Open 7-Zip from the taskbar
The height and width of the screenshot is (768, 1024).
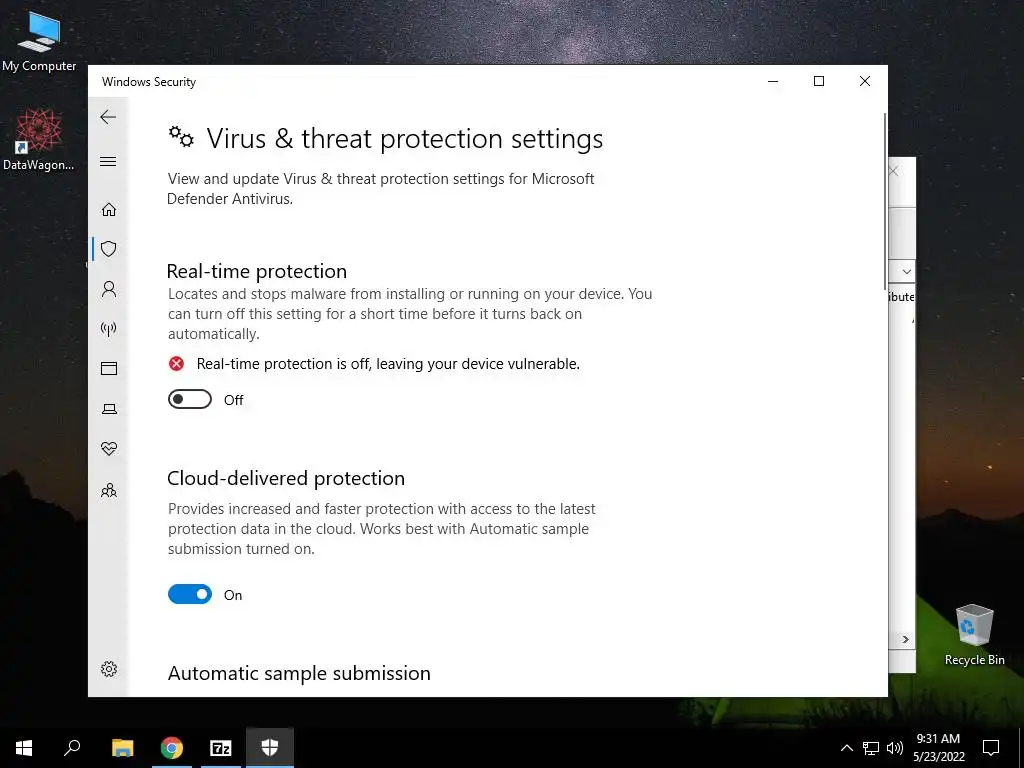tap(221, 748)
